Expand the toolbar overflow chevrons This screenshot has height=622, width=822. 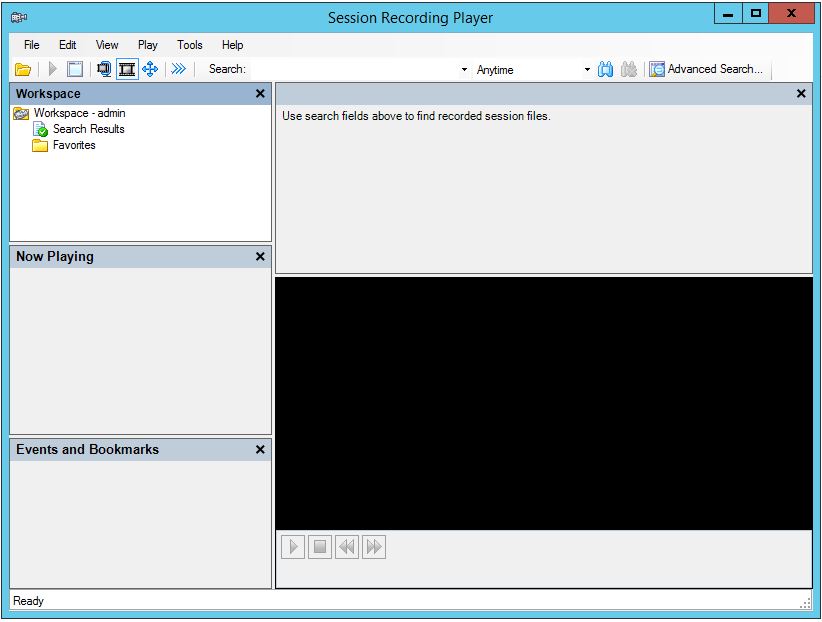point(178,69)
